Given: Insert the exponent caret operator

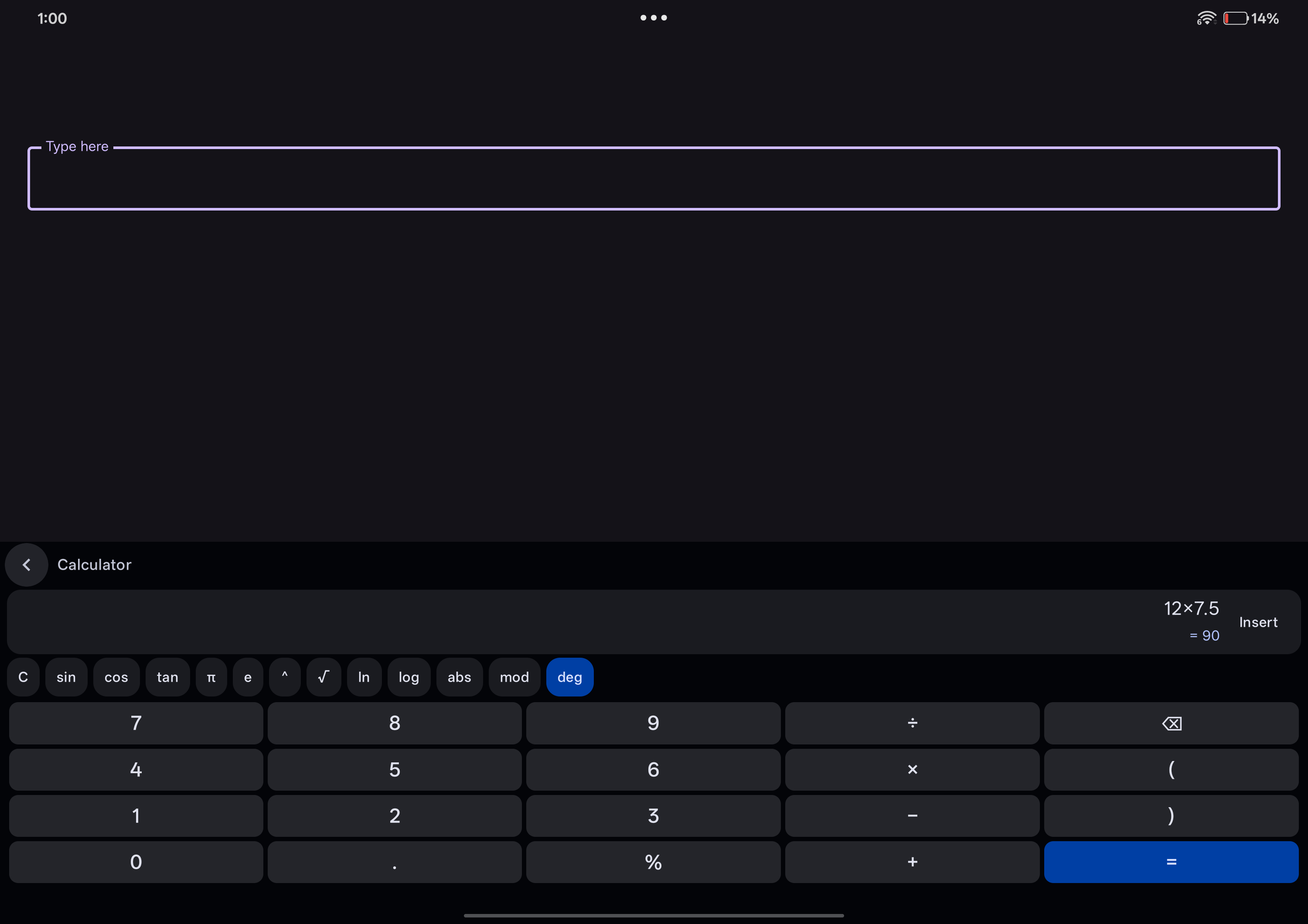Looking at the screenshot, I should click(285, 677).
